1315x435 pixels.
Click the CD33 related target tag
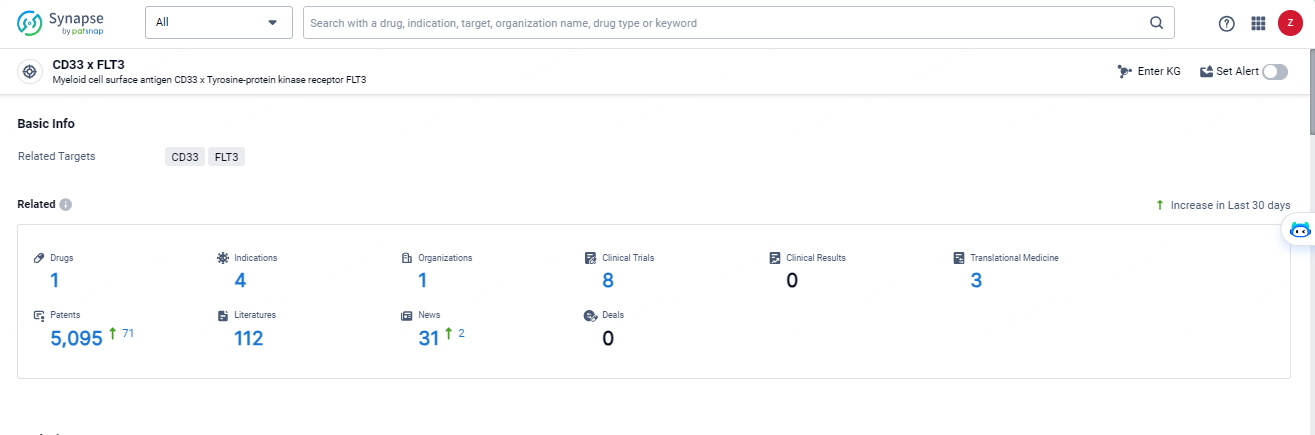185,157
